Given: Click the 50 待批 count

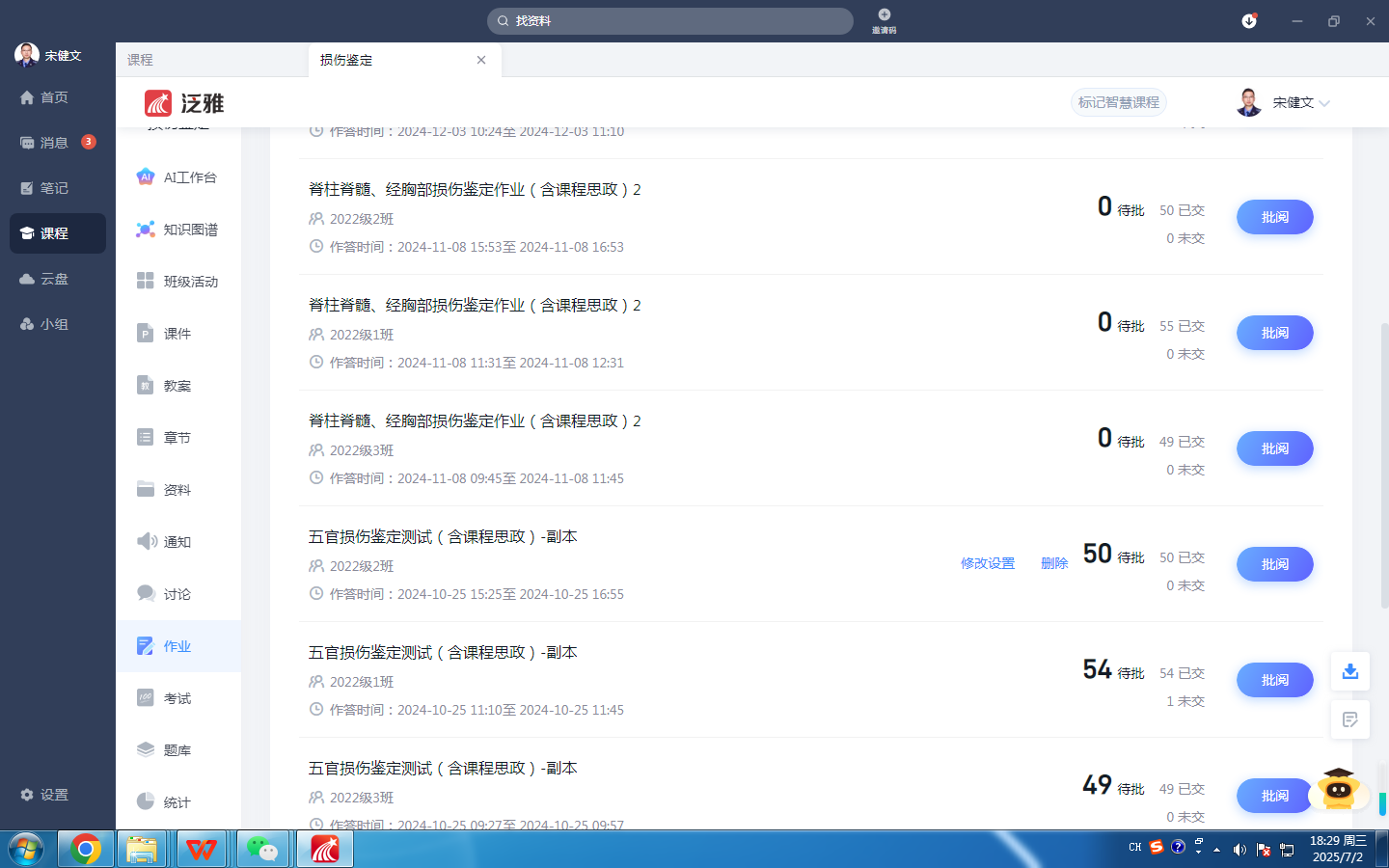Looking at the screenshot, I should point(1114,555).
